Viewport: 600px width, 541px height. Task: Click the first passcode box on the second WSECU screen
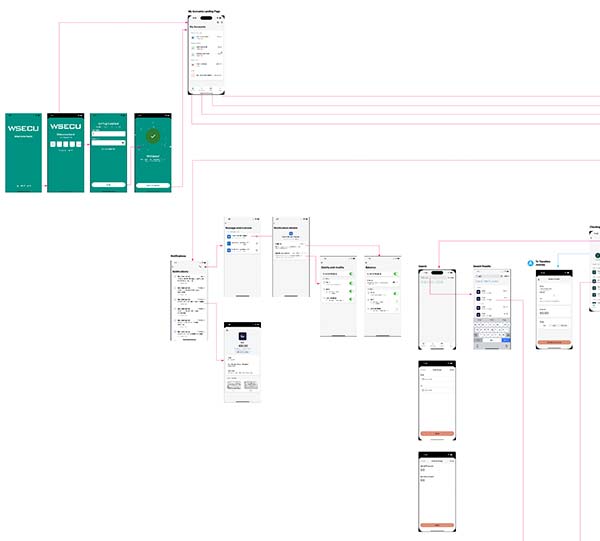tap(54, 146)
